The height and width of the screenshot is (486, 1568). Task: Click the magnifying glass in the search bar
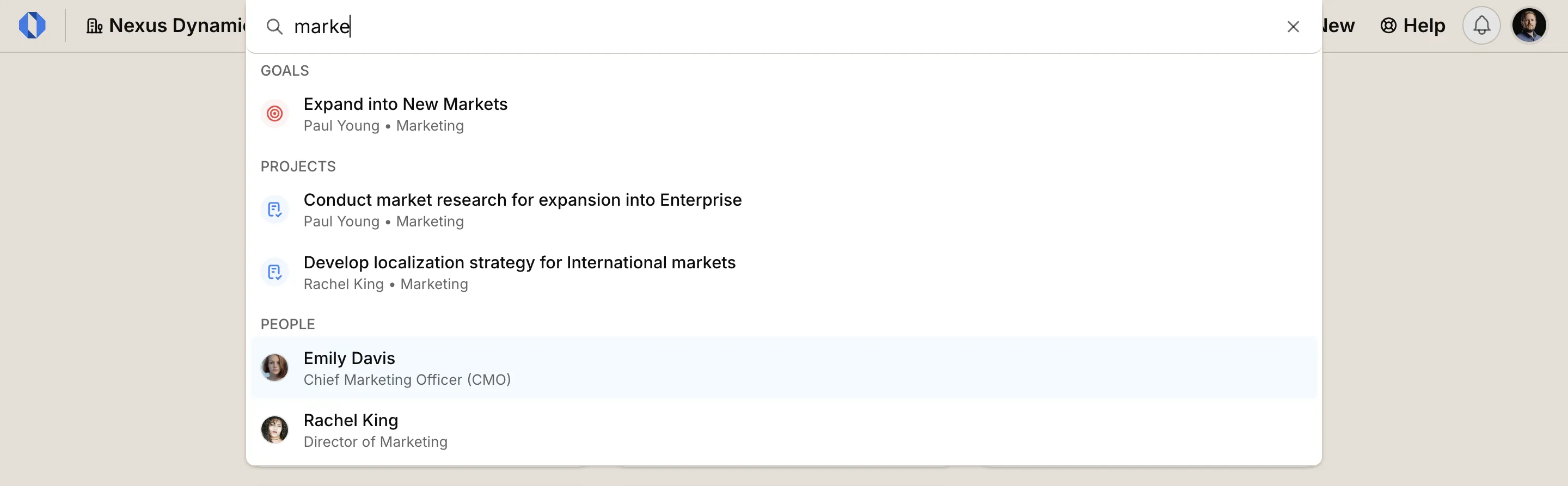point(274,27)
